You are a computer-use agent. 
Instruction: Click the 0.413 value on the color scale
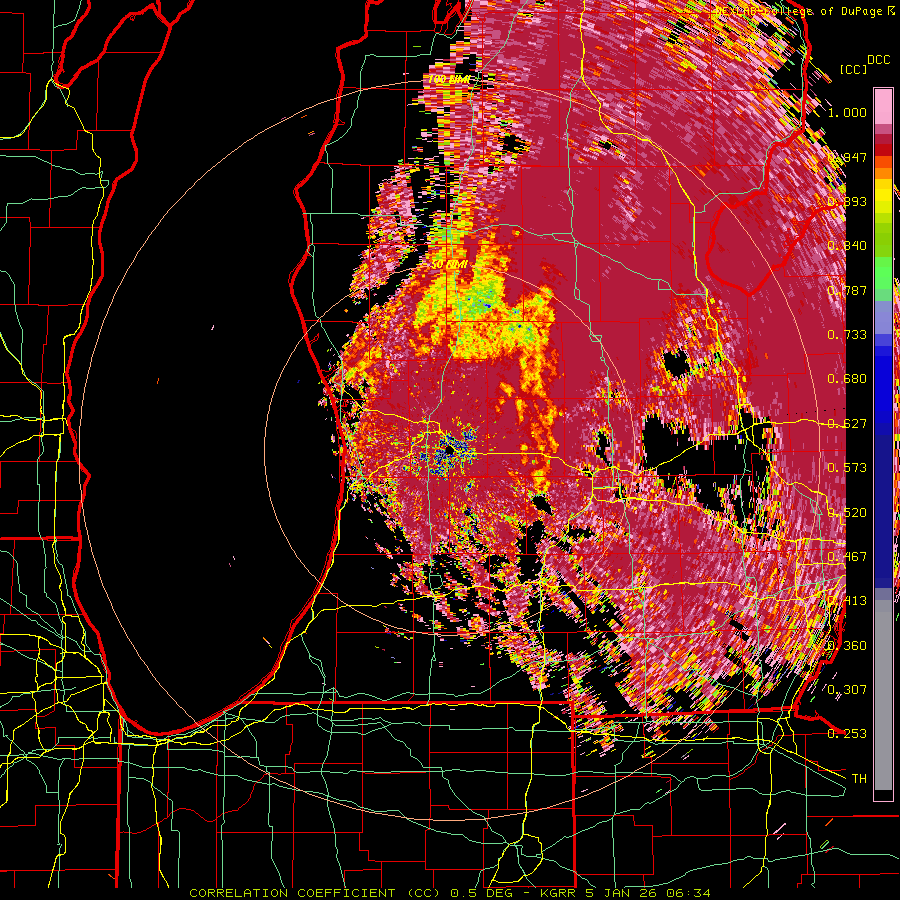(847, 601)
